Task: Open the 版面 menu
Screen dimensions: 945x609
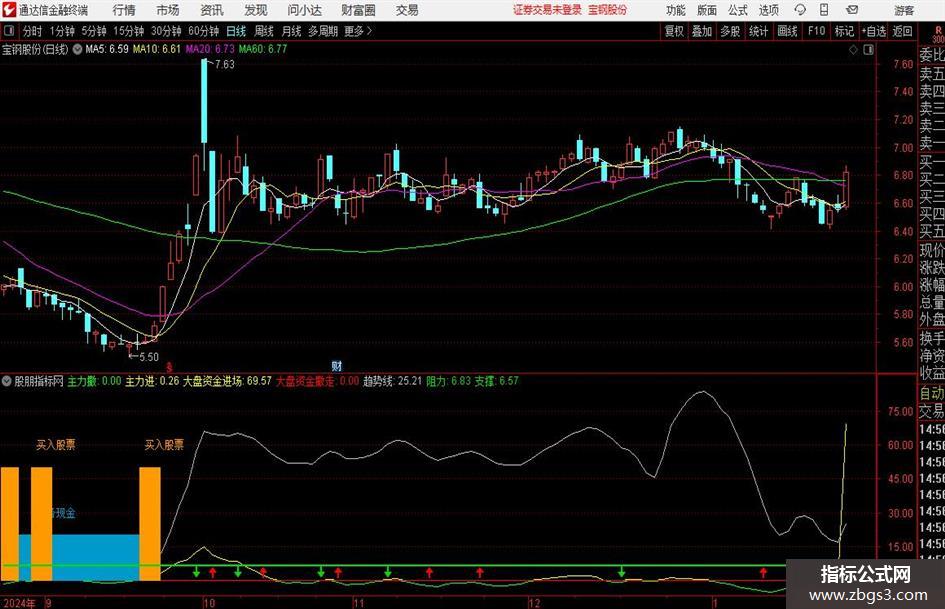Action: (707, 10)
